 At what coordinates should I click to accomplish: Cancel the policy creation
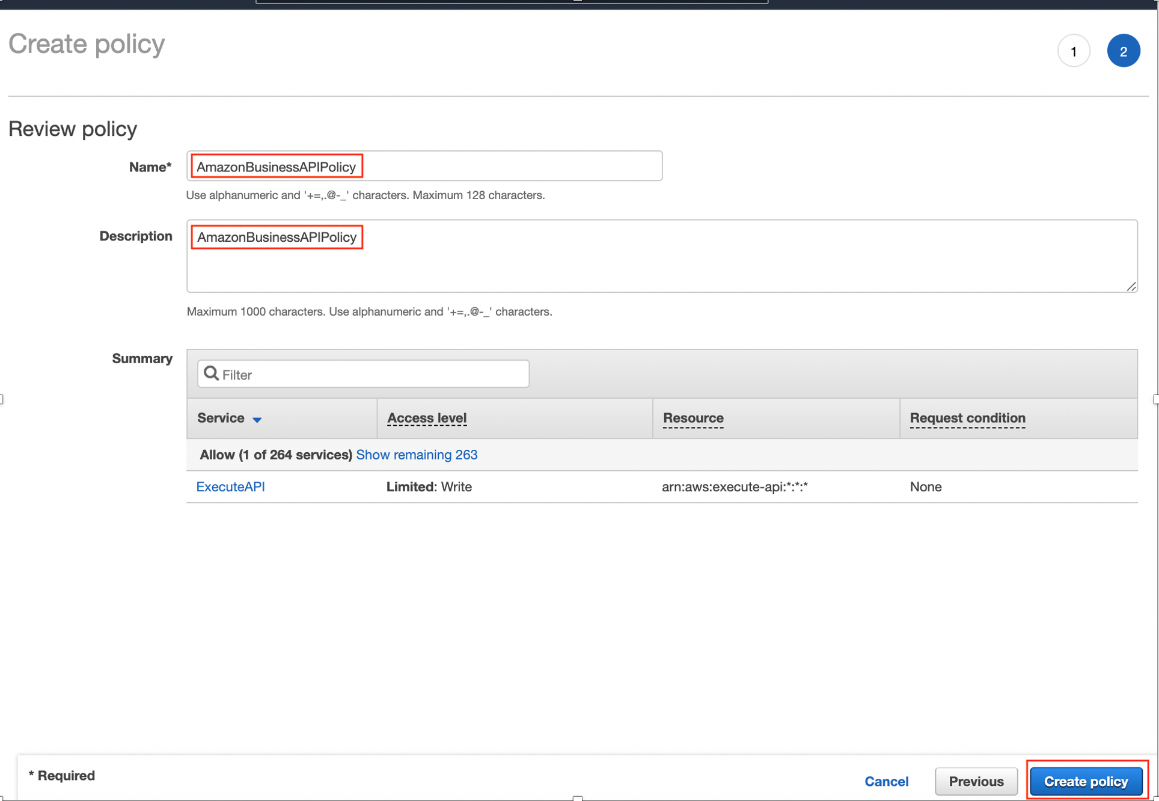[x=886, y=781]
